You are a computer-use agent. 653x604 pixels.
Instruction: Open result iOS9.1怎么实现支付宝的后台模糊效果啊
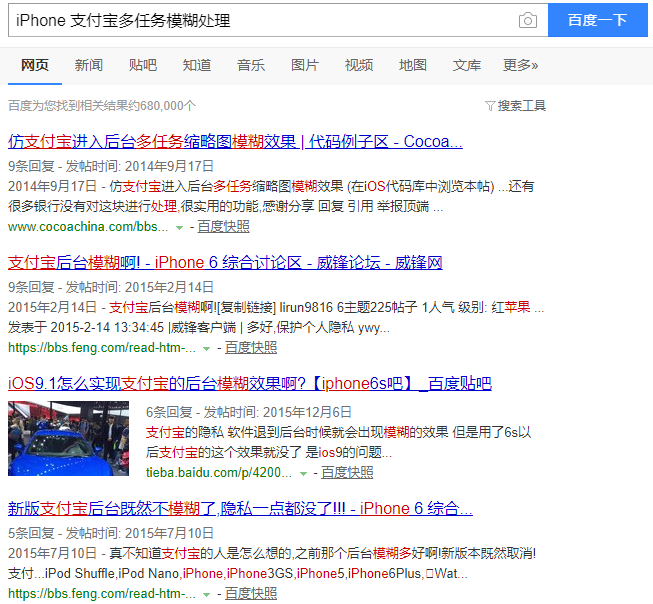(250, 383)
